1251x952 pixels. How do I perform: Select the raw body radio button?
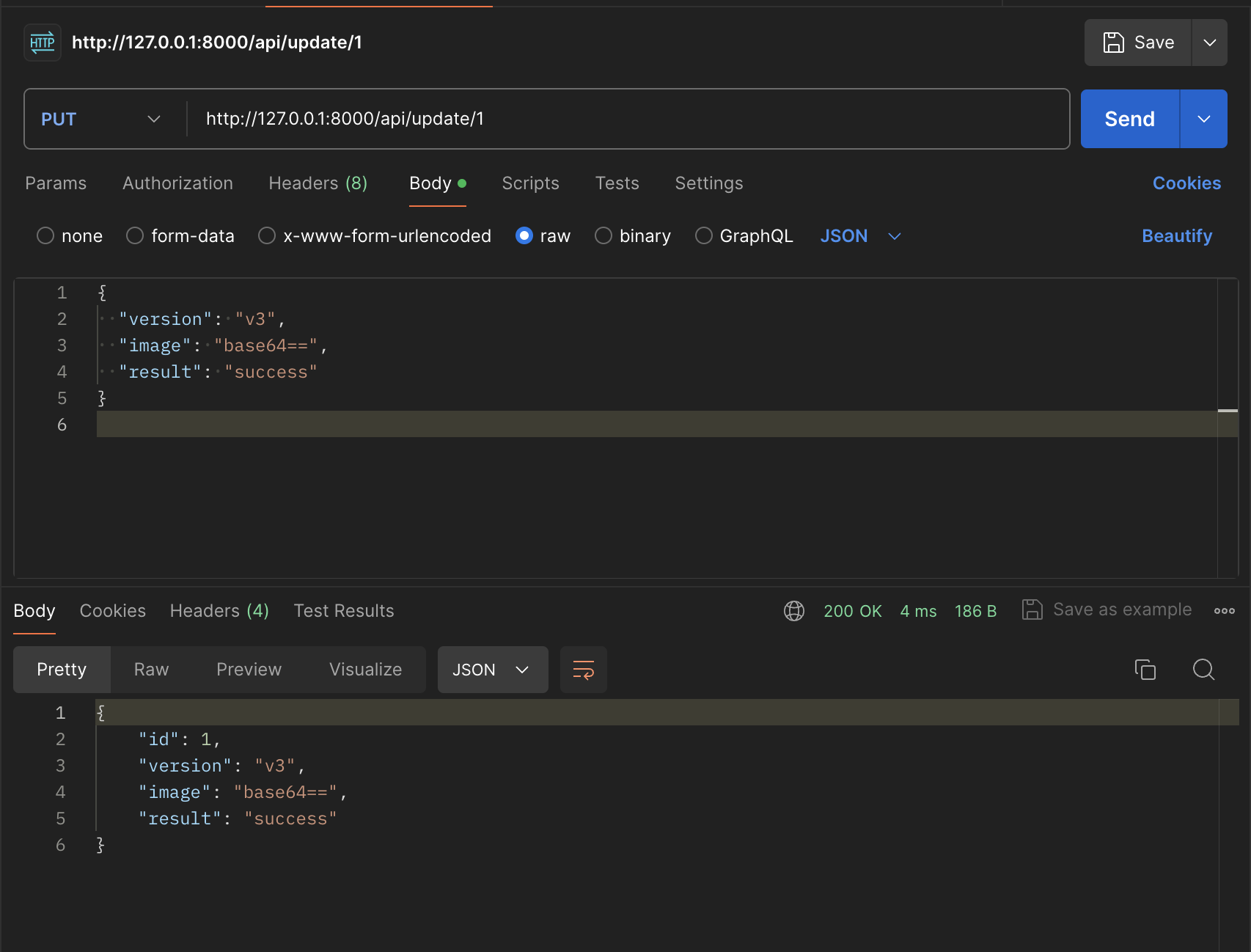point(524,235)
